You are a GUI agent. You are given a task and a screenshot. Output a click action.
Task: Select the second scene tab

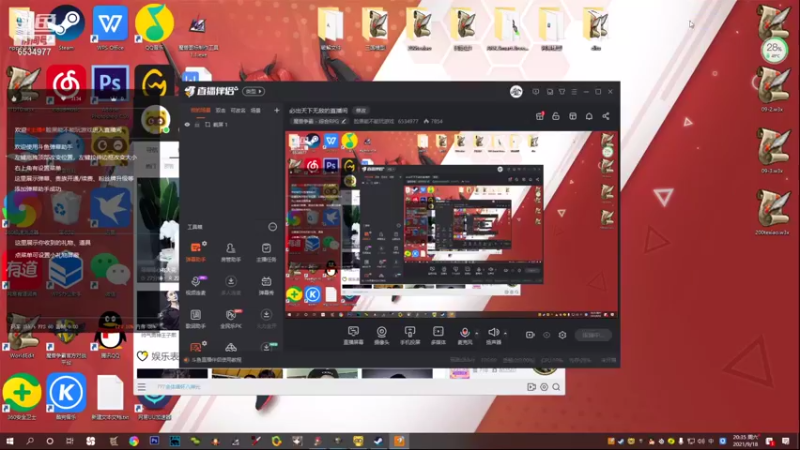click(x=220, y=110)
